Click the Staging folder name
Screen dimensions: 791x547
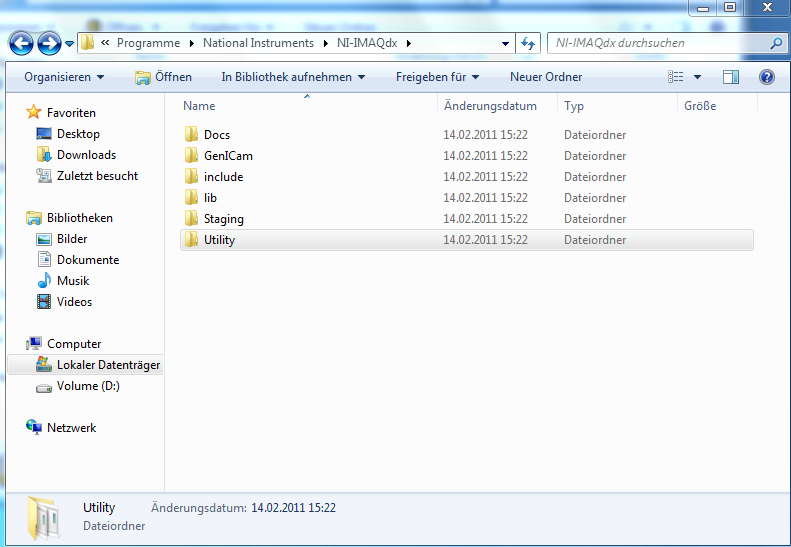coord(223,219)
